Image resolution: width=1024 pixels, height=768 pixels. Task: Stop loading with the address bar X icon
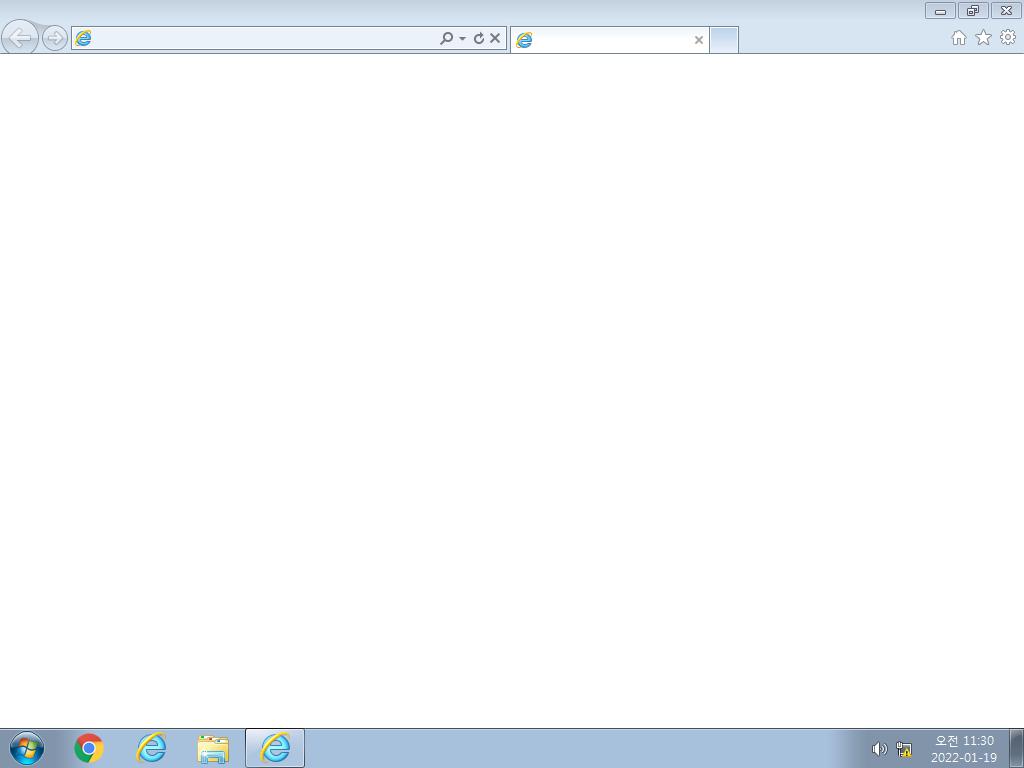pos(495,38)
